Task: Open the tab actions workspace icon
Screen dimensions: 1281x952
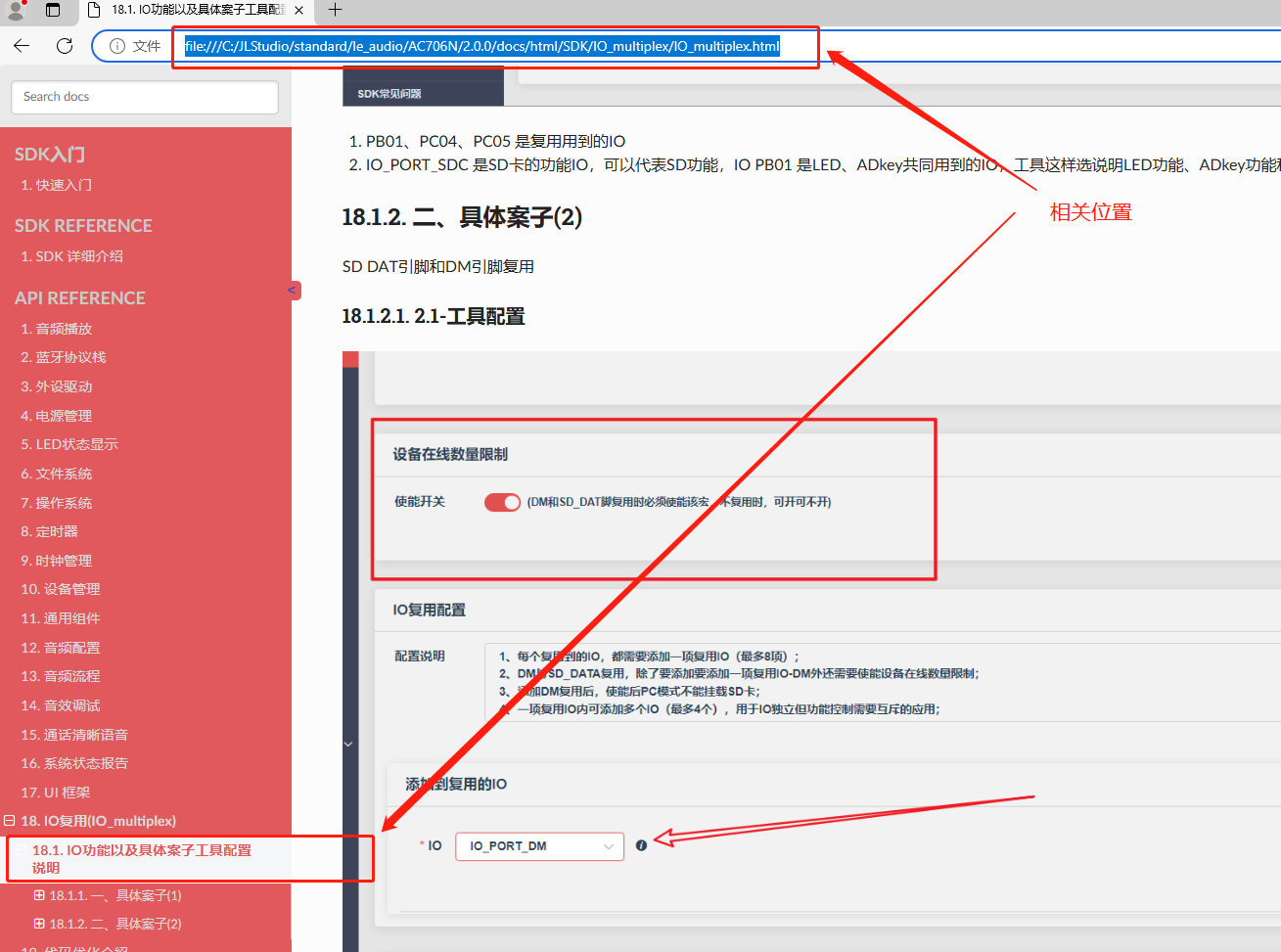Action: (53, 10)
